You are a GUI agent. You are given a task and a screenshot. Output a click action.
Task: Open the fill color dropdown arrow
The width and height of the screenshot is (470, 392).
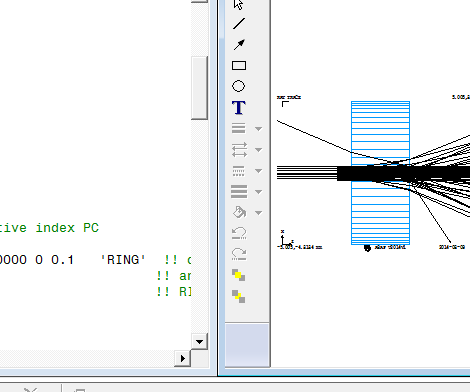click(258, 213)
